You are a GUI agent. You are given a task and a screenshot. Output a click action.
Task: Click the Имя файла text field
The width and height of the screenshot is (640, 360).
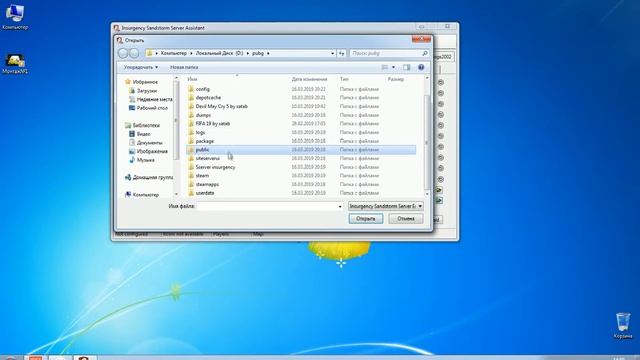pos(267,206)
